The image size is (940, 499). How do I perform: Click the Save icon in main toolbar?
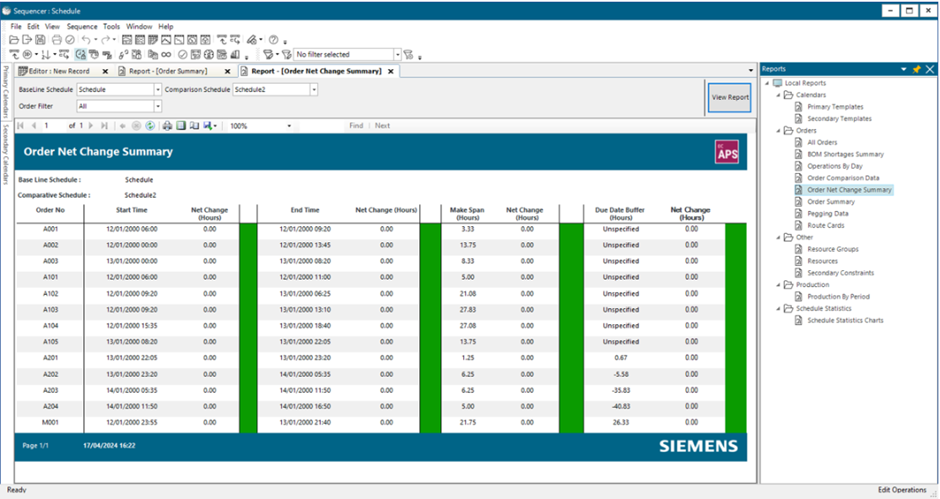coord(41,40)
